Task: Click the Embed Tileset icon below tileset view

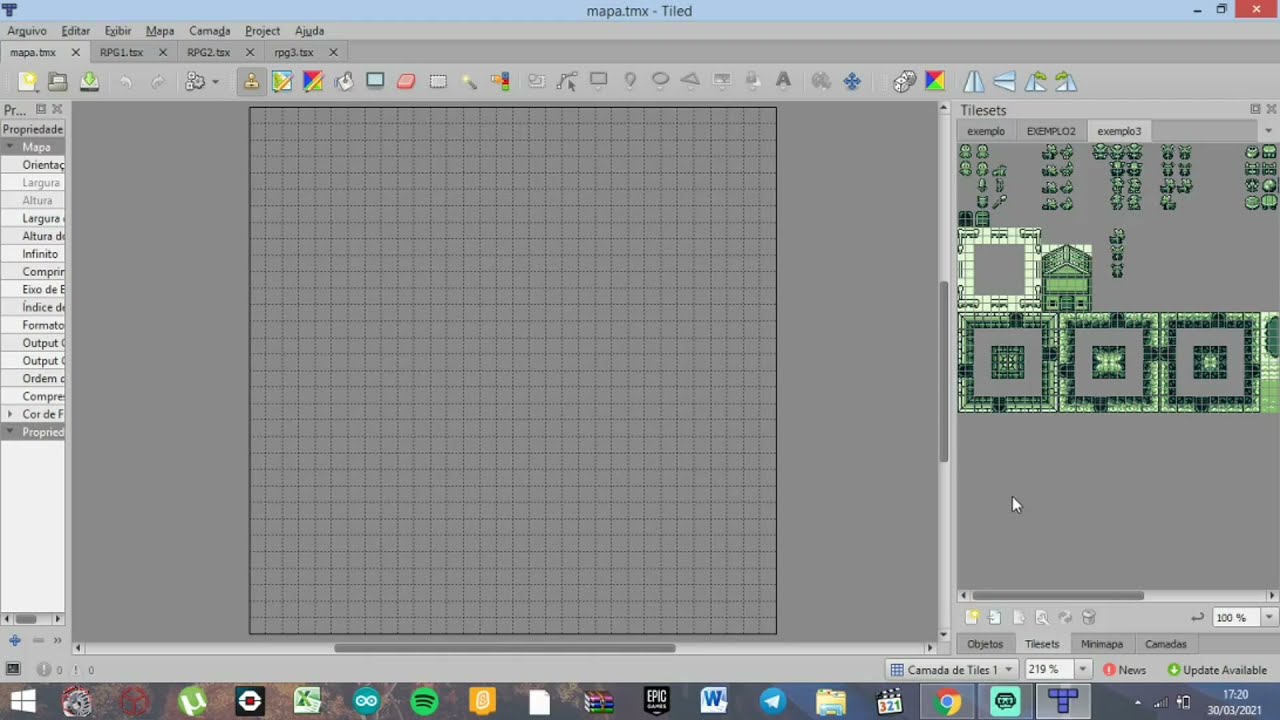Action: (994, 618)
